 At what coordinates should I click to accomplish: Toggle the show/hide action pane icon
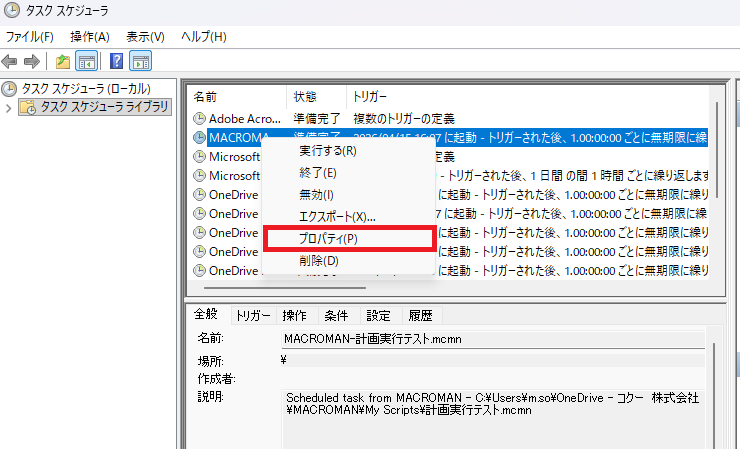pos(141,61)
